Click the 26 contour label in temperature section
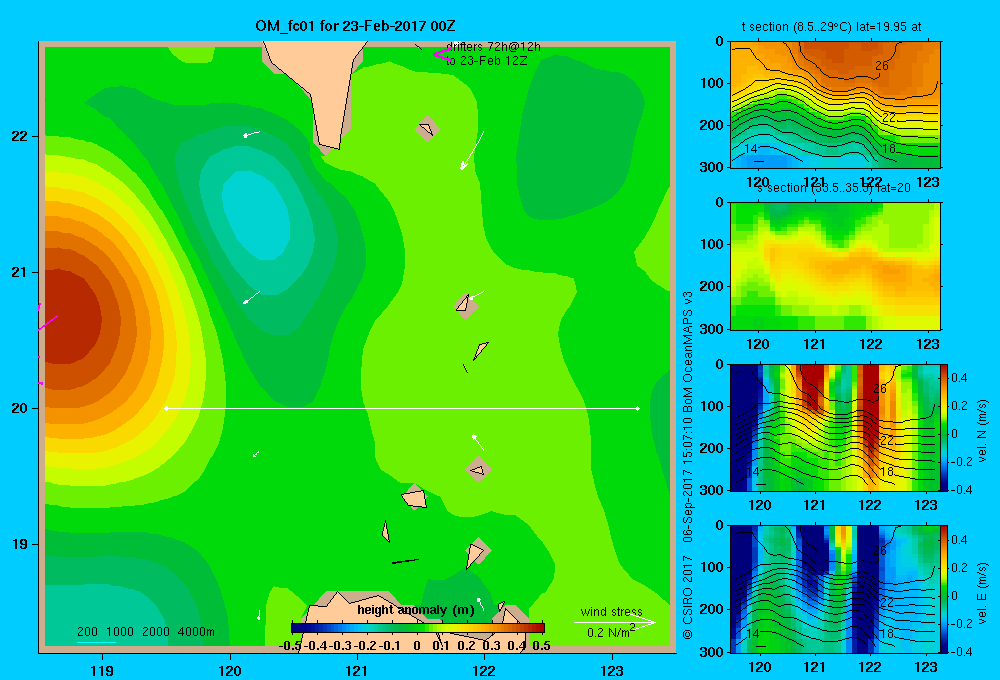The width and height of the screenshot is (1000, 680). tap(881, 66)
